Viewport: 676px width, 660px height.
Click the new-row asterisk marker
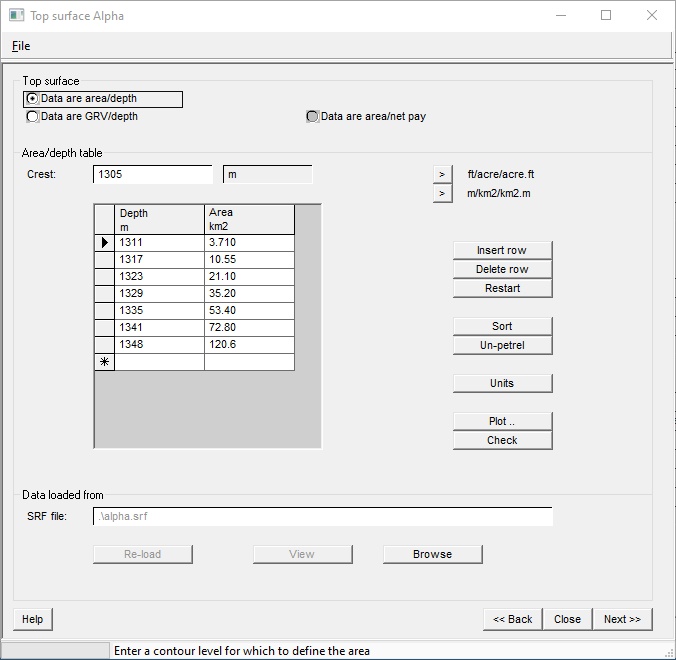point(104,362)
